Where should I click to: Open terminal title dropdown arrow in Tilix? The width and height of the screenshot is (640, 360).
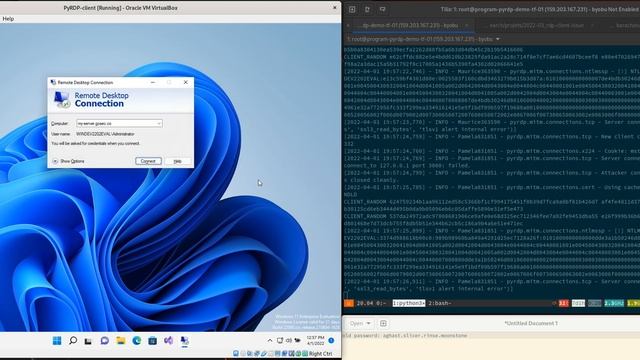point(498,39)
